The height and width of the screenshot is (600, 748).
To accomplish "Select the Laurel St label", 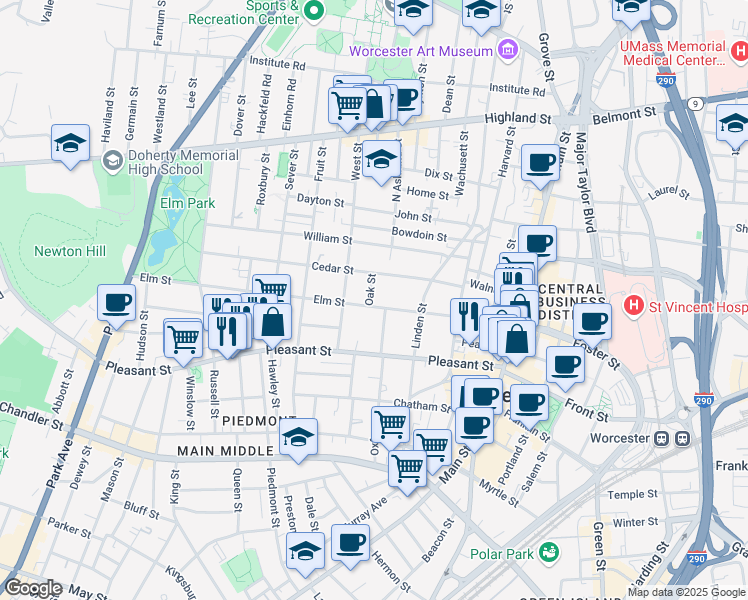I will [x=669, y=192].
